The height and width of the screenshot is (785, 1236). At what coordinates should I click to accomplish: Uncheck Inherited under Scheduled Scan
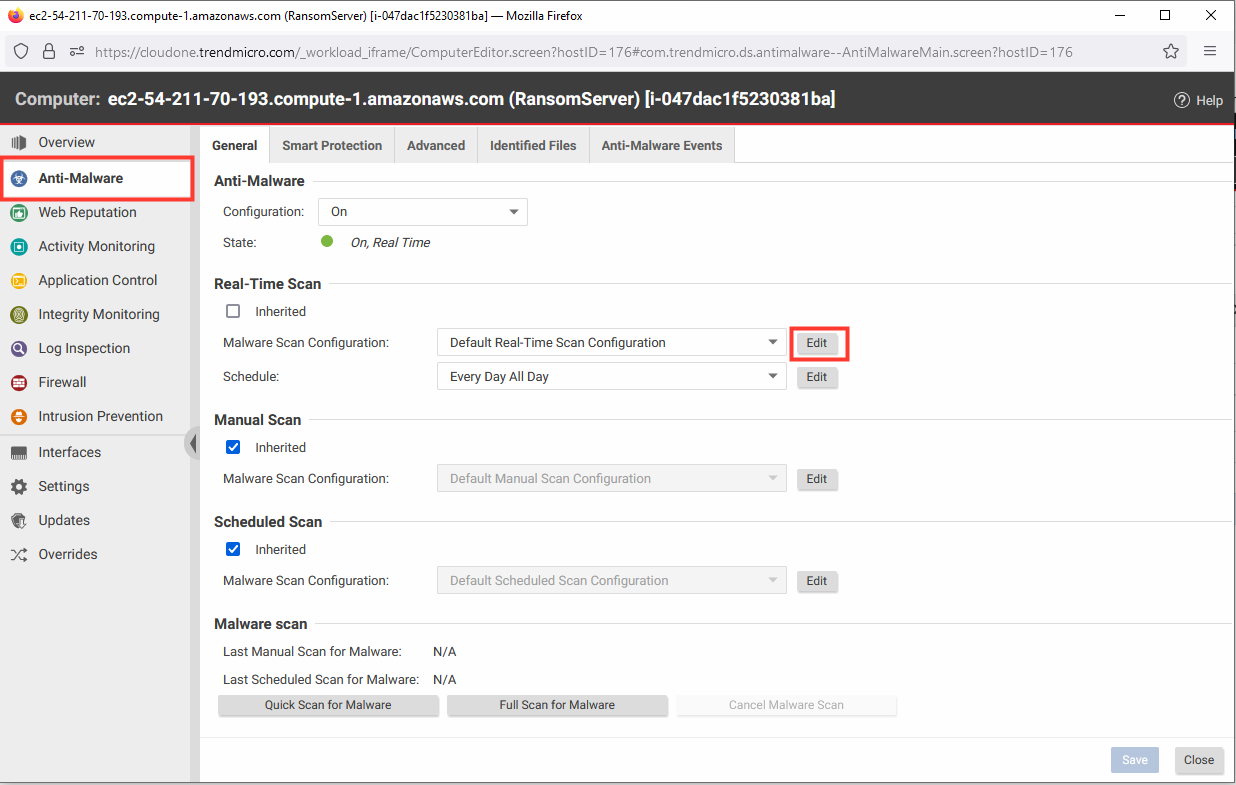coord(233,549)
